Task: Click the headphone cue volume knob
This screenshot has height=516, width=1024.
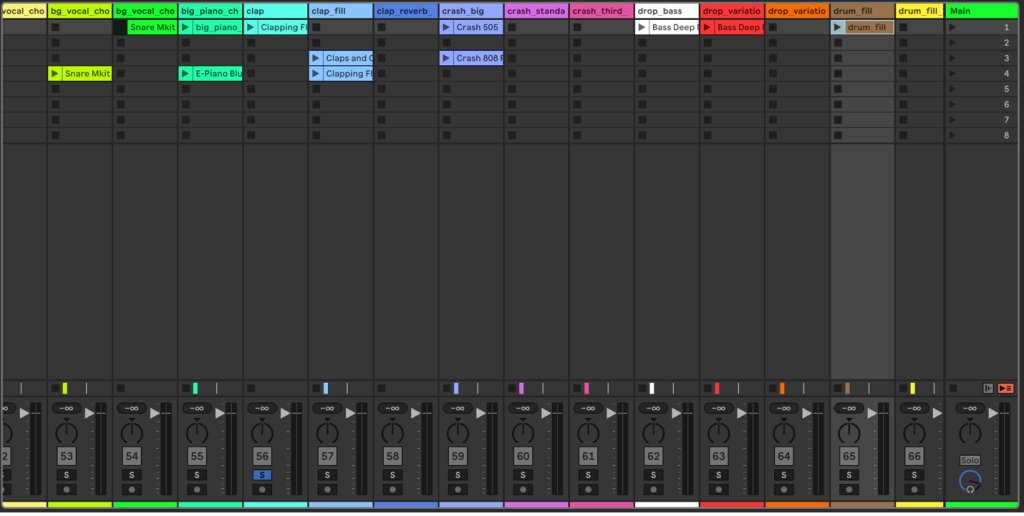Action: pyautogui.click(x=970, y=482)
